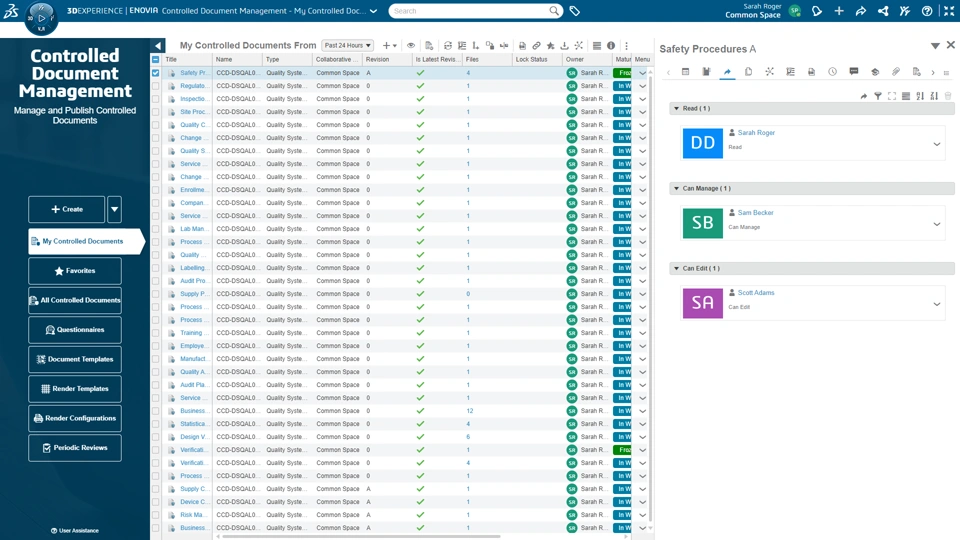Click the Create button
Screen dimensions: 960x540
click(67, 209)
